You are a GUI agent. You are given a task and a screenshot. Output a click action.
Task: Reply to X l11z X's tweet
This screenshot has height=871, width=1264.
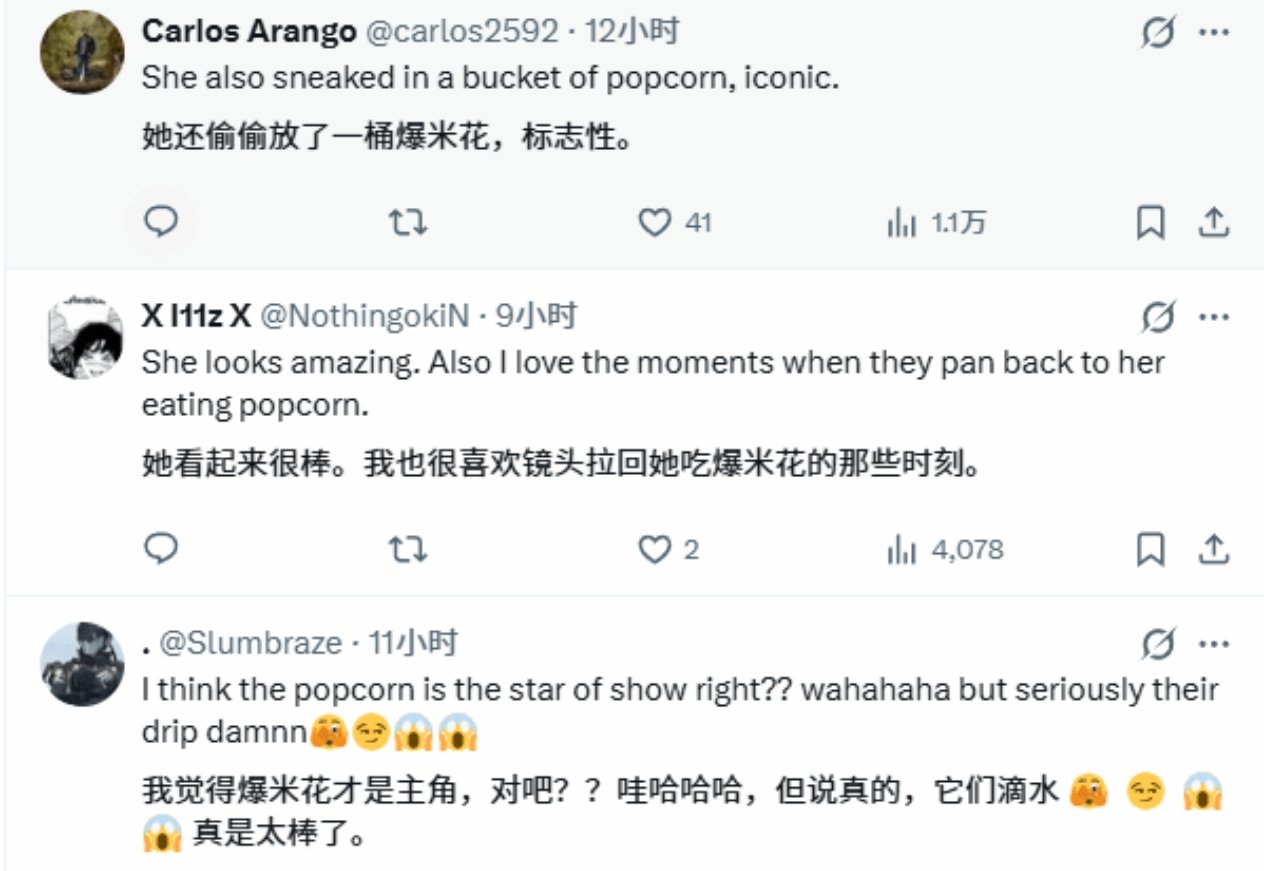pos(161,548)
